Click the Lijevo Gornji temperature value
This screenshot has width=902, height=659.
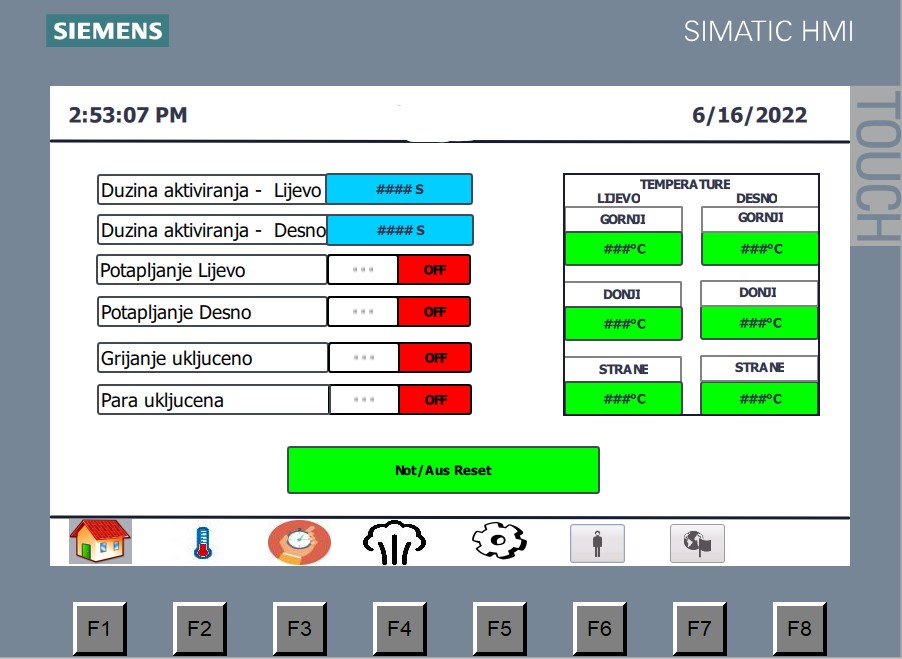click(x=623, y=249)
